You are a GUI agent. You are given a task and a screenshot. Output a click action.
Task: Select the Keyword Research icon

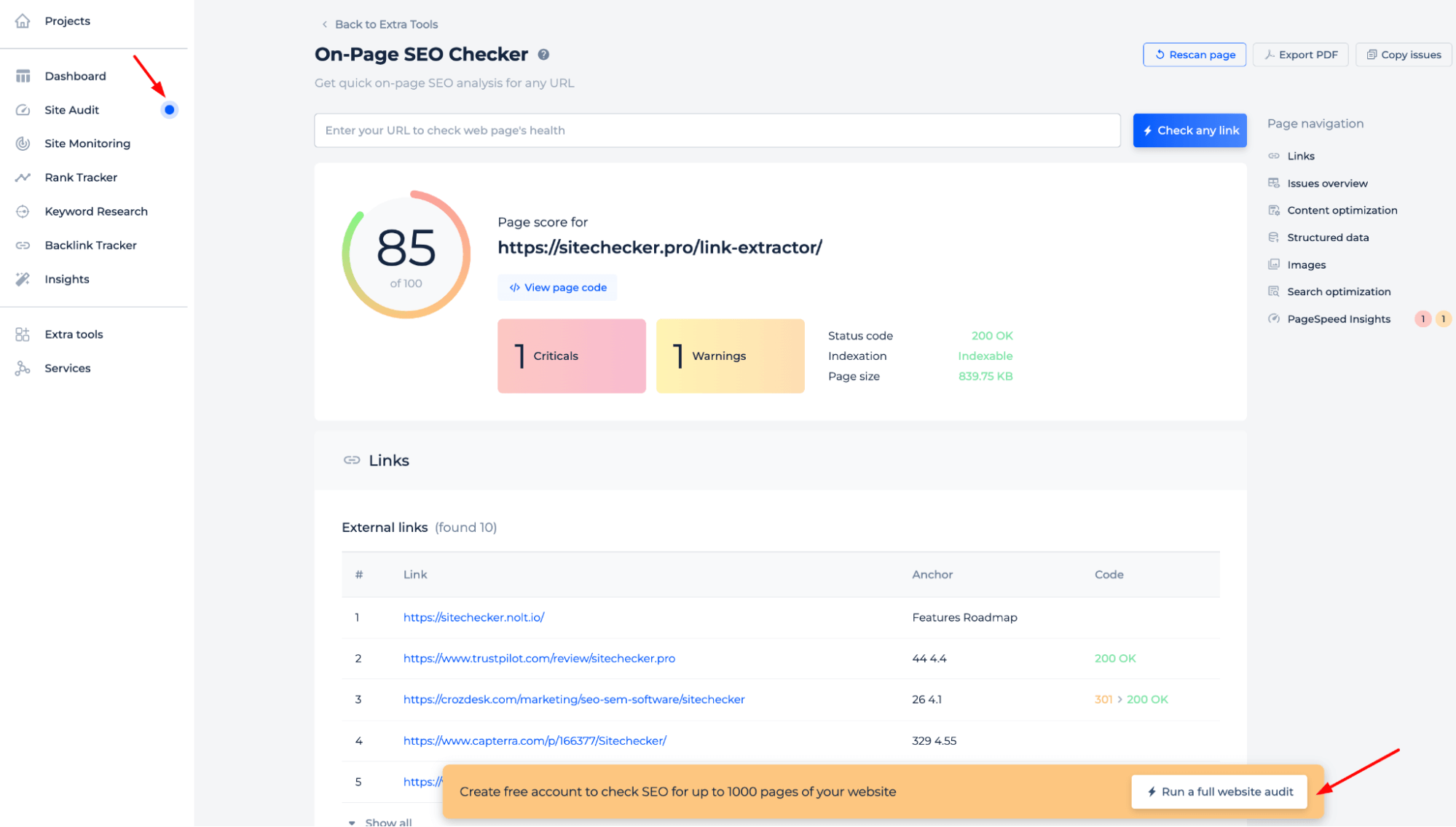point(23,211)
